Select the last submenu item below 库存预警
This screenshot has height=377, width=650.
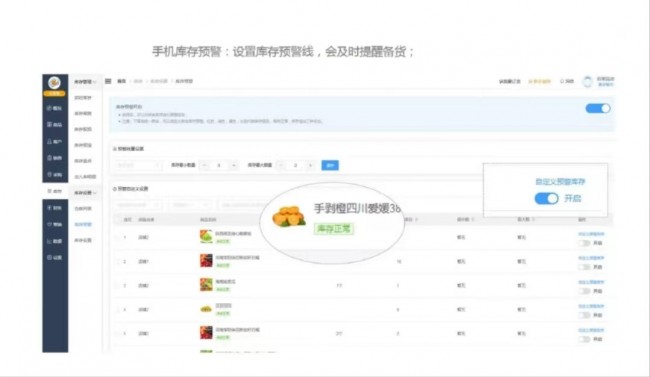coord(83,240)
